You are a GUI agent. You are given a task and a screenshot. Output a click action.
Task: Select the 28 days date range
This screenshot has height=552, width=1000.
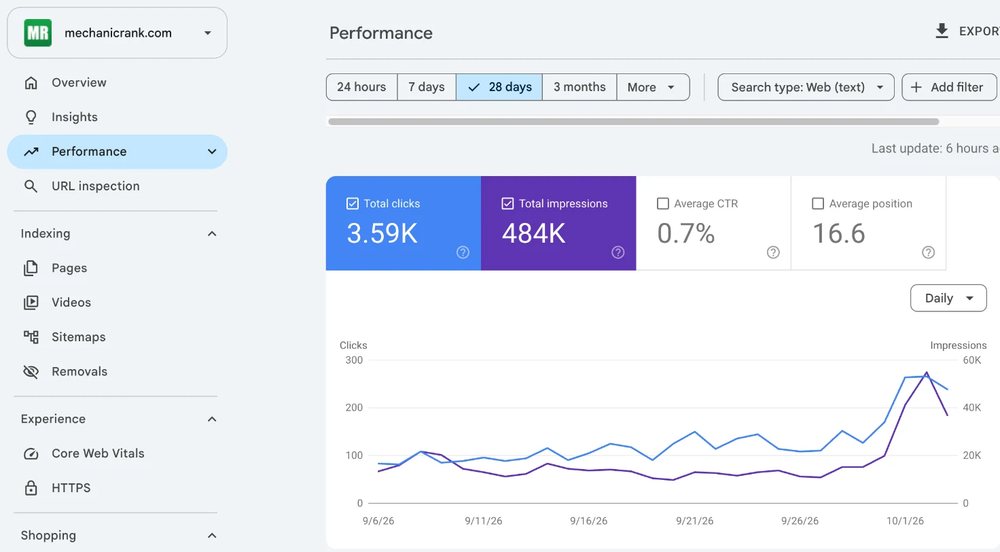[499, 87]
